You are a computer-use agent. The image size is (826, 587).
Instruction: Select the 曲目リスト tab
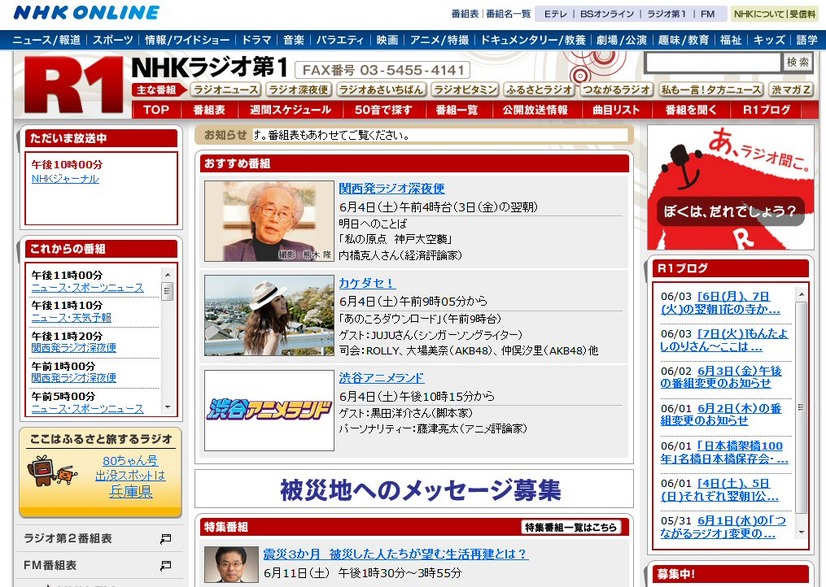tap(616, 110)
